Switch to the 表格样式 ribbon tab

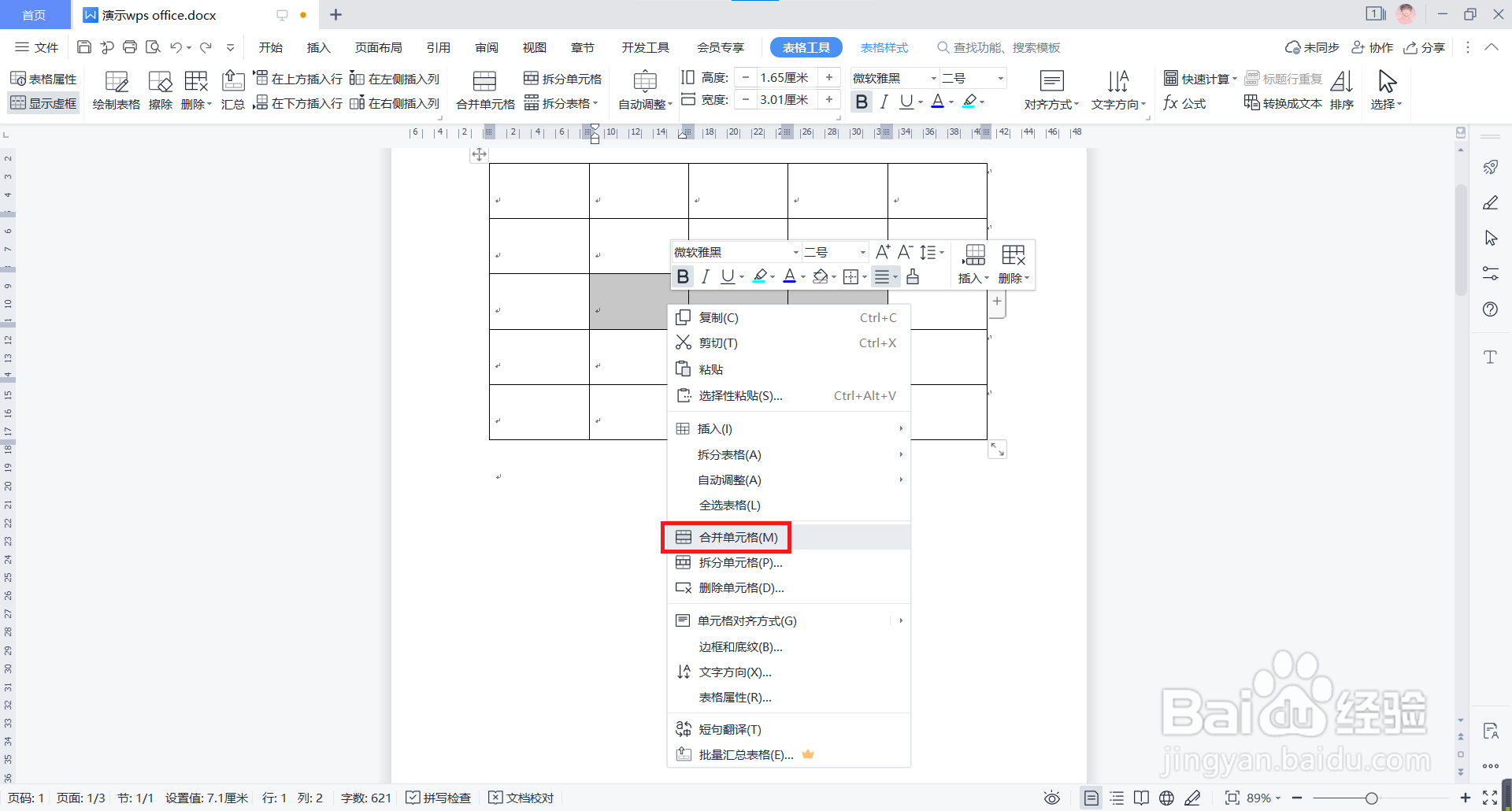coord(884,47)
